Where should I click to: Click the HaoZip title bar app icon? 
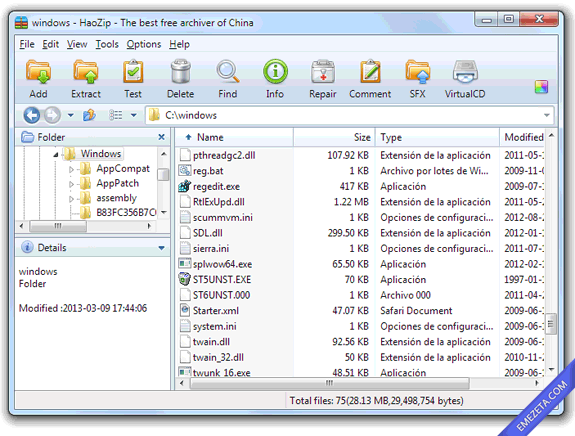point(21,22)
